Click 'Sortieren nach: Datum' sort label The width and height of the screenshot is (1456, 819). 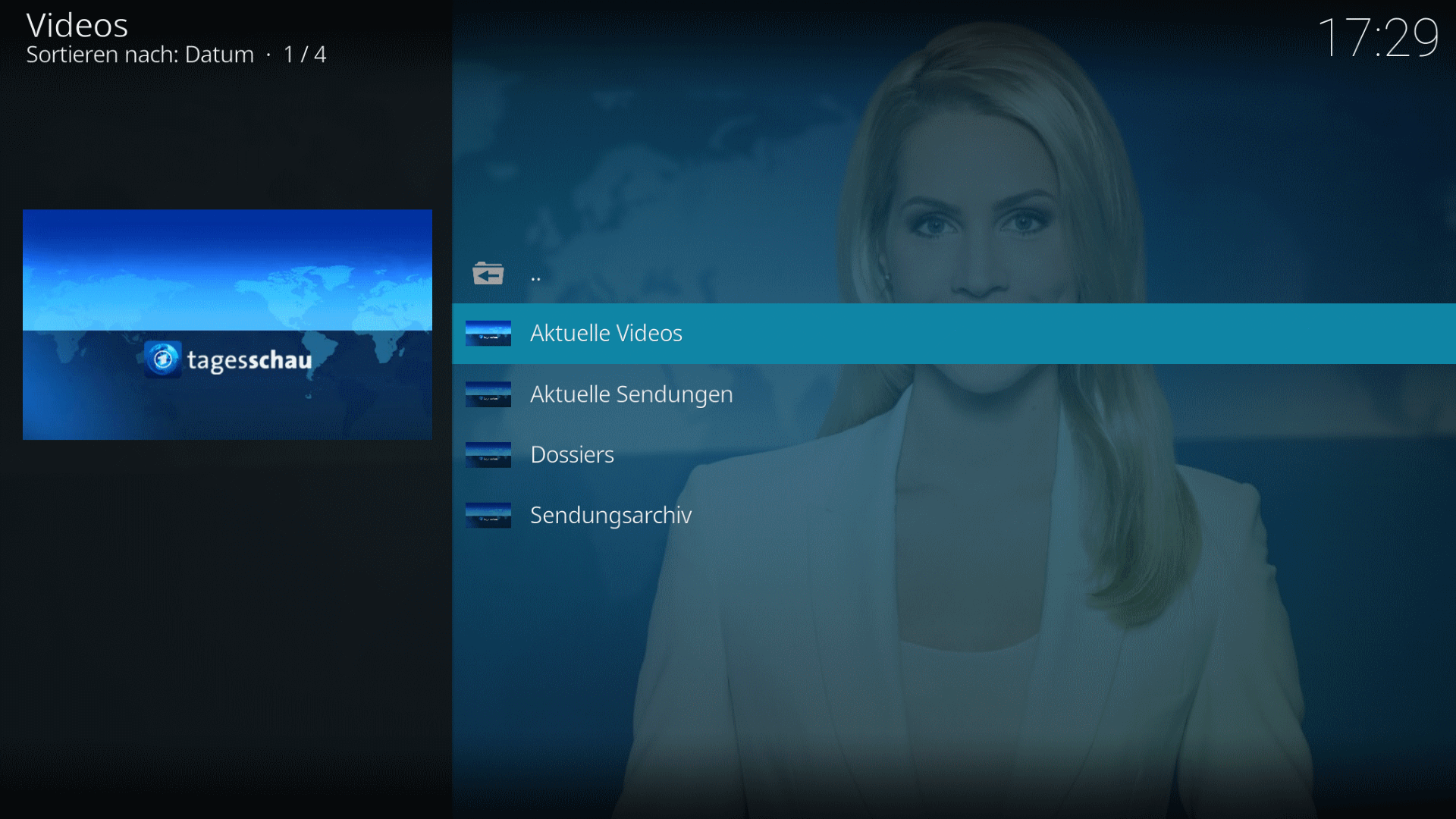[x=140, y=55]
